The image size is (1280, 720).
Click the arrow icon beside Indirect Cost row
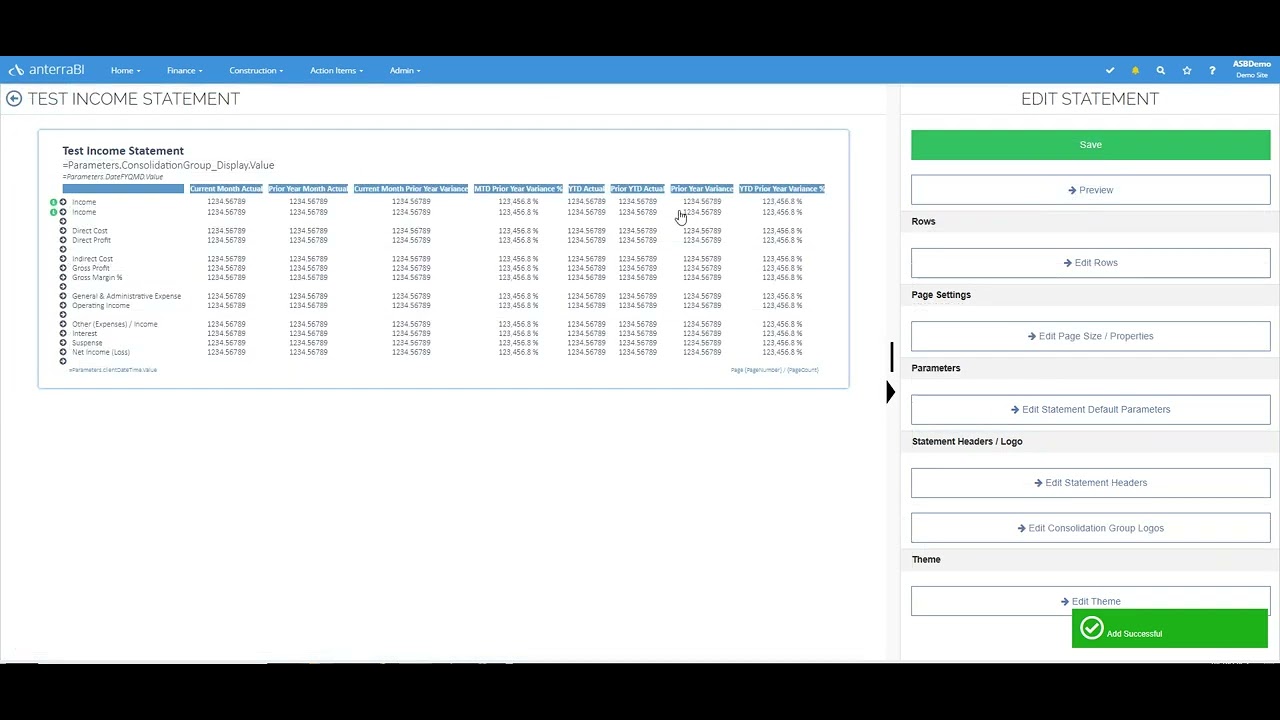[63, 259]
